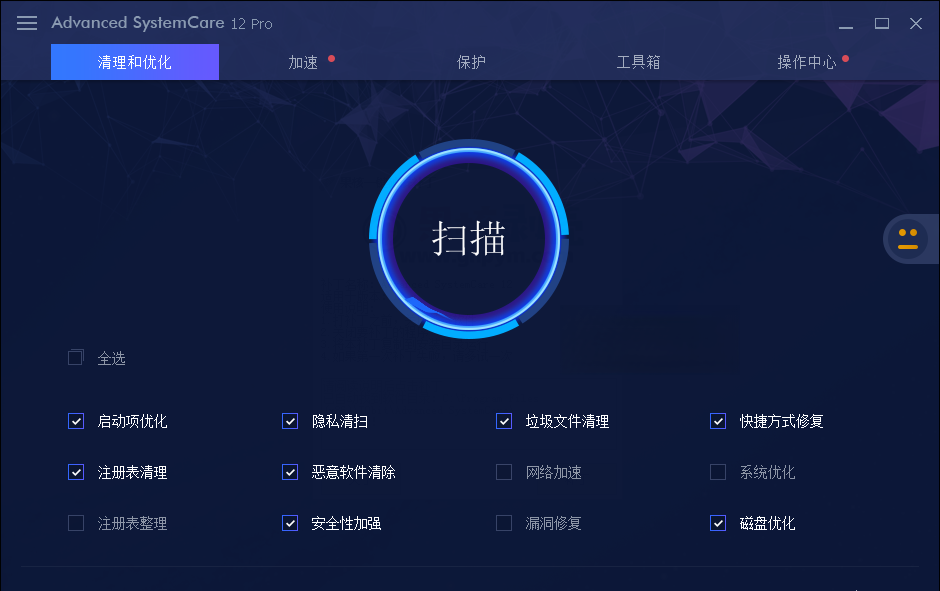The width and height of the screenshot is (940, 591).
Task: Uncheck the 隐私清扫 checkbox
Action: [290, 421]
